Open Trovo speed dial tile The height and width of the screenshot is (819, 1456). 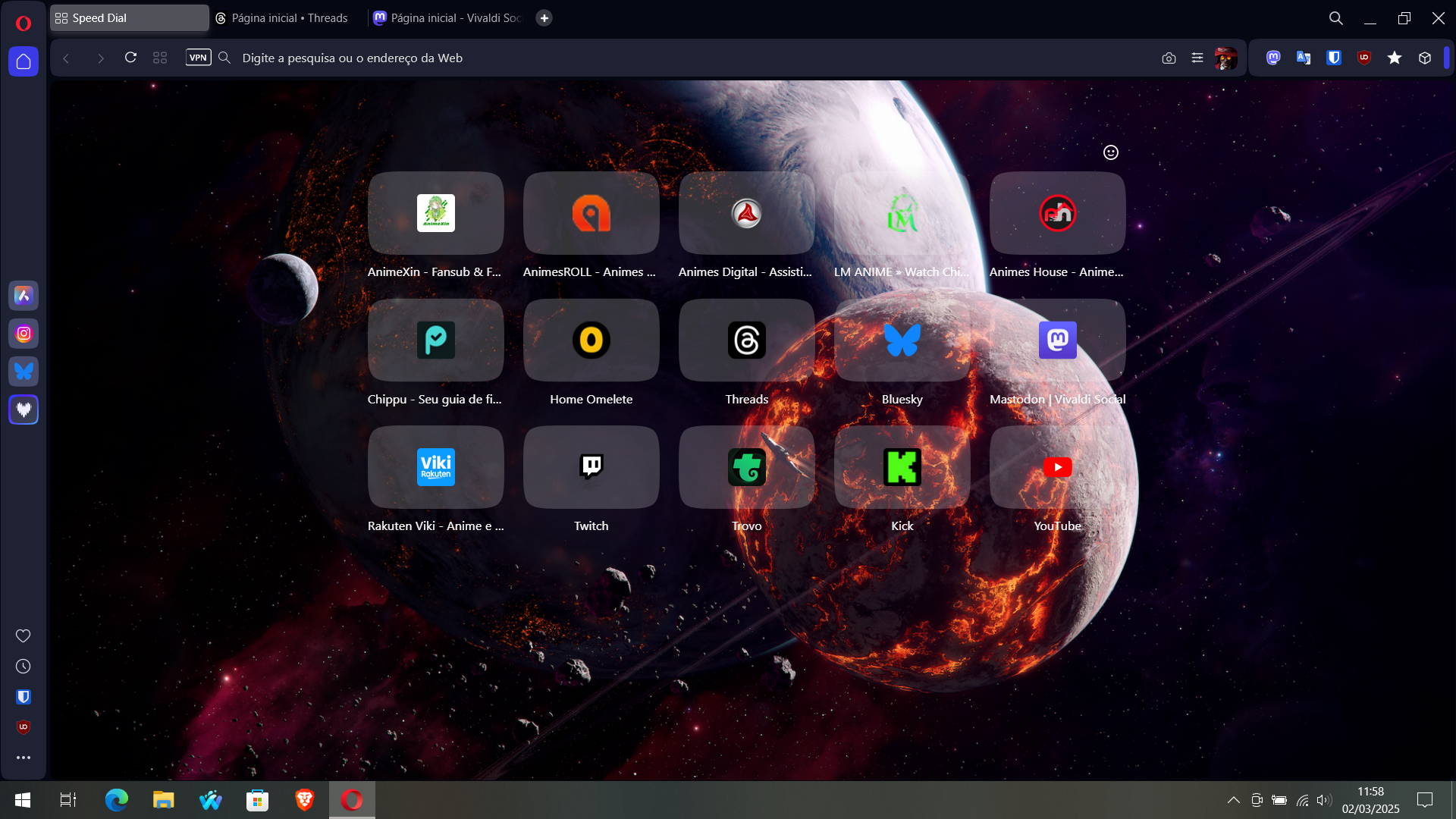click(x=747, y=467)
